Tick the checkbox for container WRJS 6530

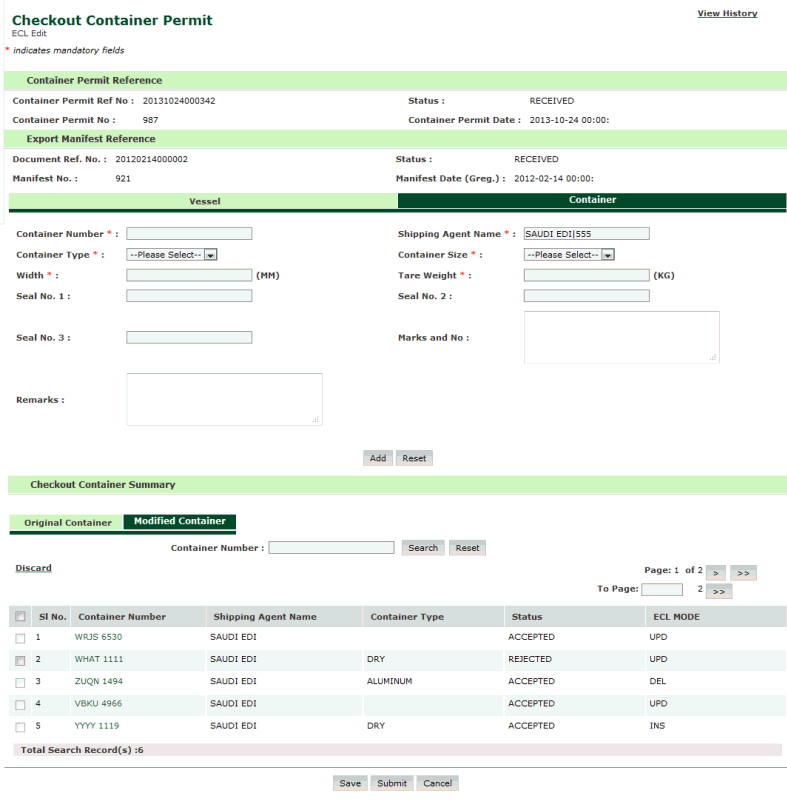(20, 638)
